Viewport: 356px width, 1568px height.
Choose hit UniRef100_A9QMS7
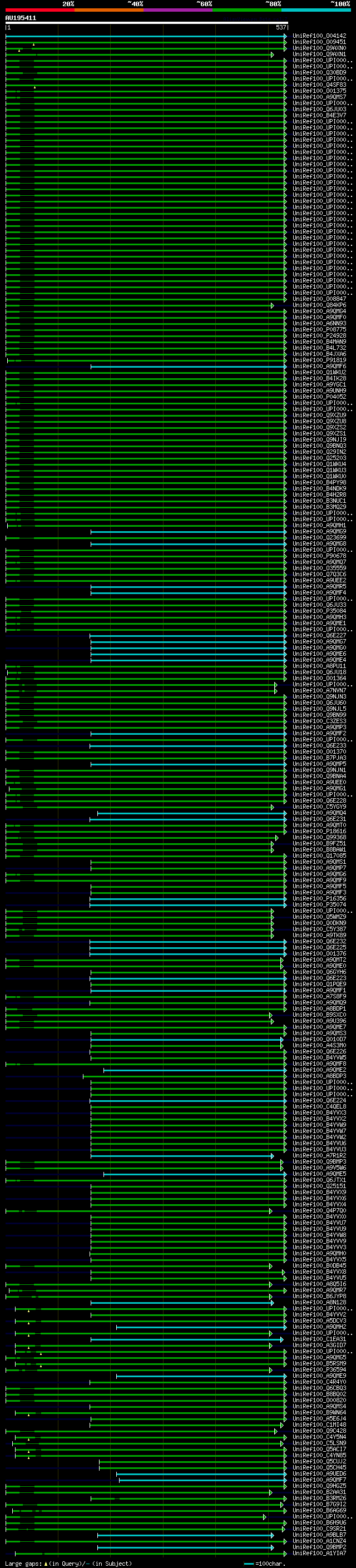[x=319, y=97]
